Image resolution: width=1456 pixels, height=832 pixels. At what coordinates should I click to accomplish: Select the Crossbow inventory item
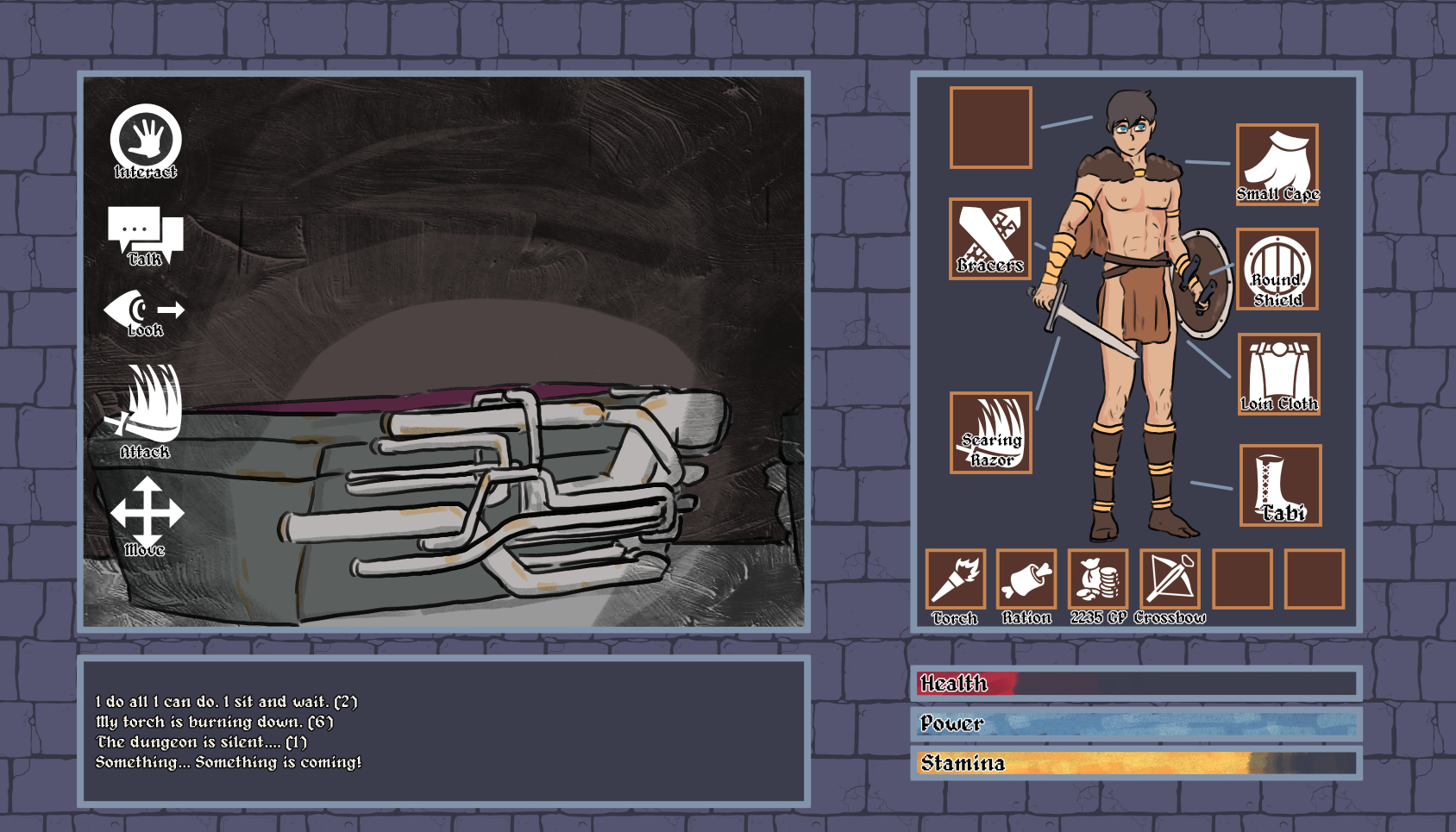pos(1170,579)
